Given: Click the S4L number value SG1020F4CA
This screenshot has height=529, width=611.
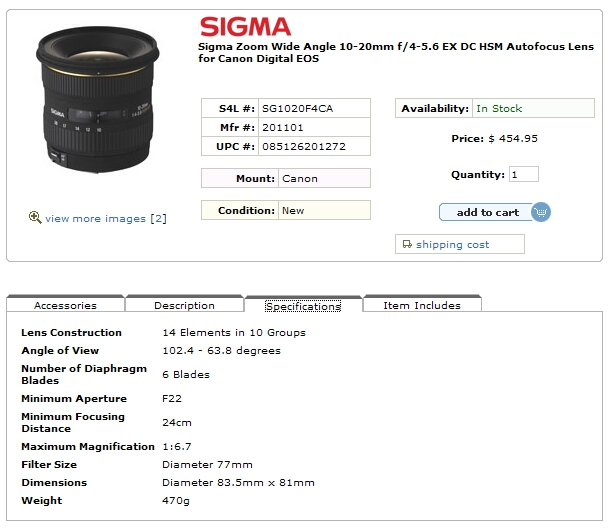Looking at the screenshot, I should (x=296, y=108).
